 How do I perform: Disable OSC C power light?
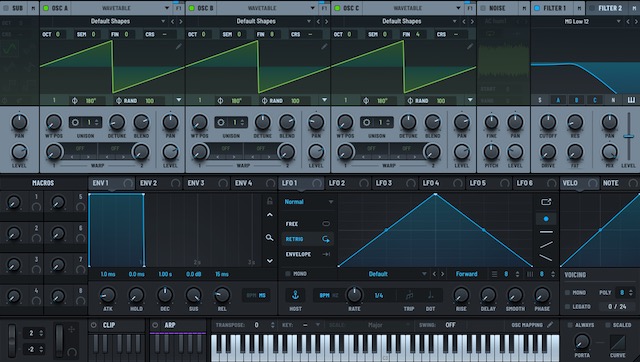pyautogui.click(x=338, y=8)
